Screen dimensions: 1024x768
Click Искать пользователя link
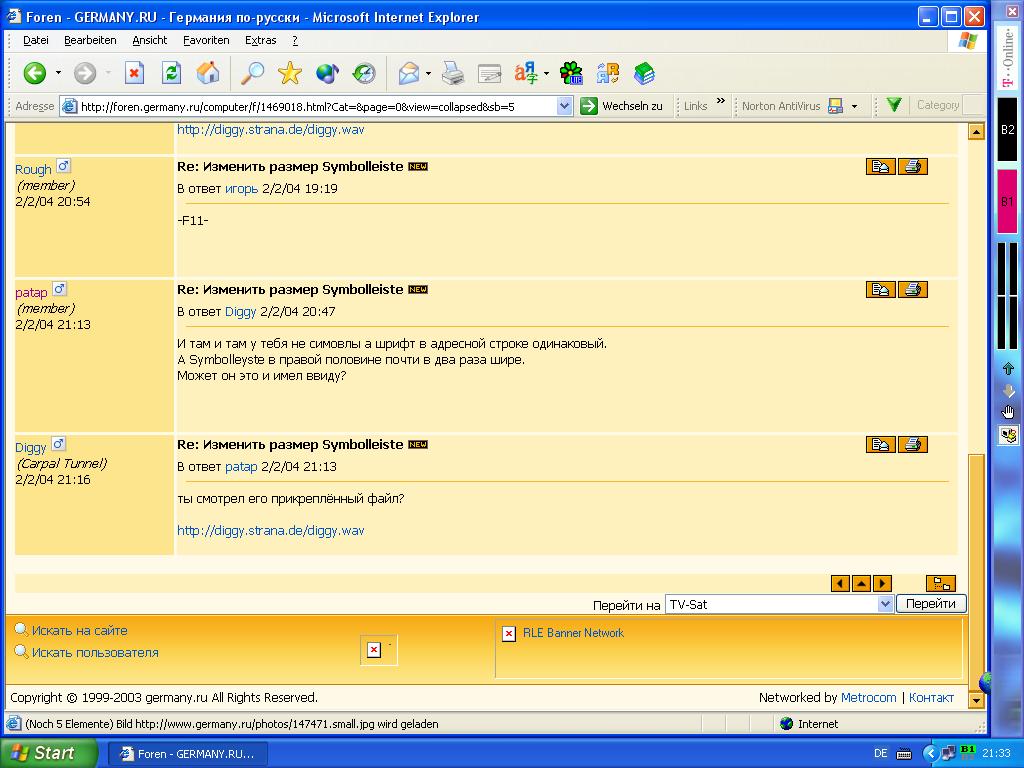[x=95, y=652]
